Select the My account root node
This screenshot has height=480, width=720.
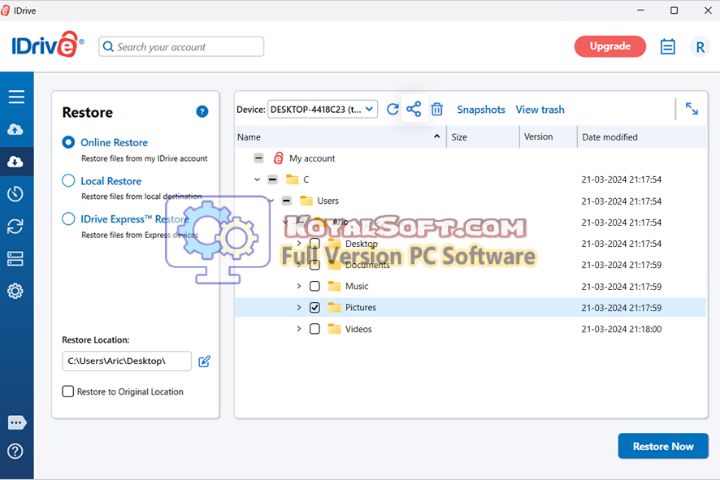tap(312, 158)
